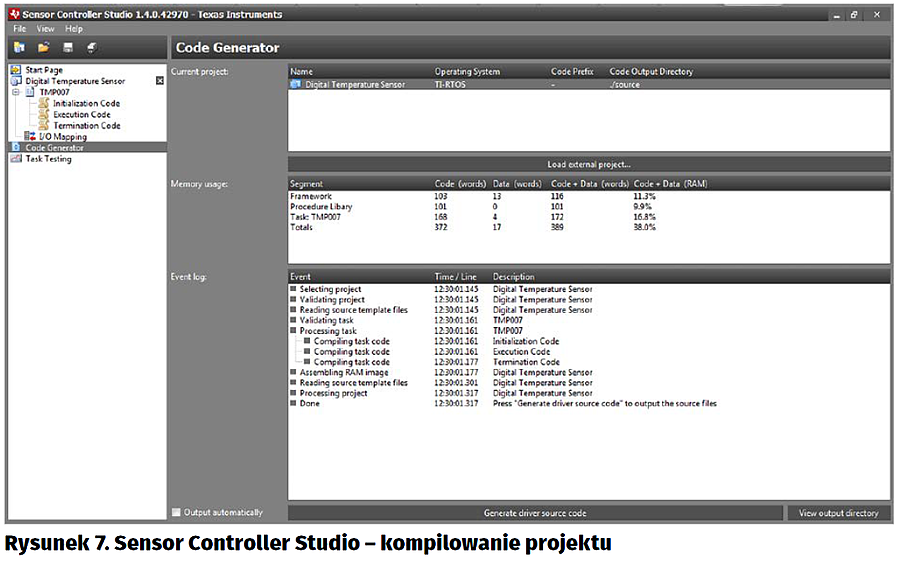This screenshot has height=563, width=900.
Task: Click the Save project toolbar icon
Action: click(x=68, y=48)
